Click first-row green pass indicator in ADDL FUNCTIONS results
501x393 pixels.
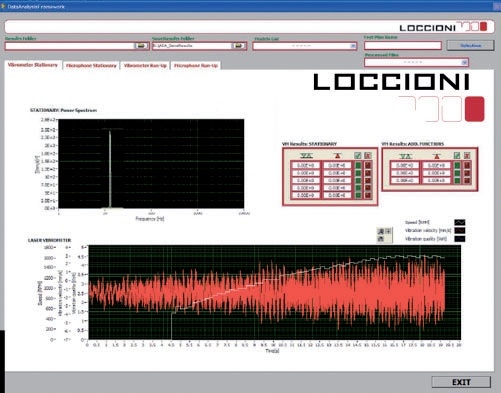tap(457, 165)
